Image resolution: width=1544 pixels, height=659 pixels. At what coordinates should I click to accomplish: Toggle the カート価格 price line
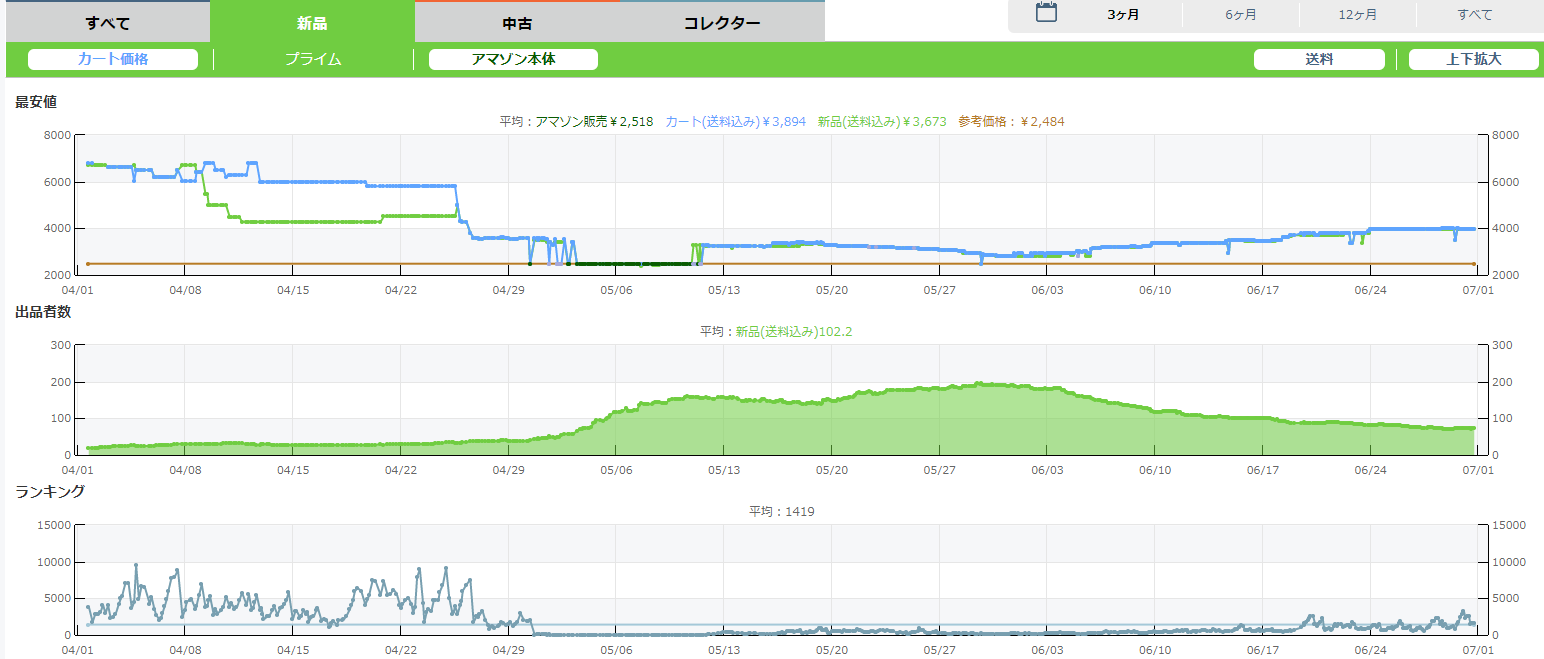(x=113, y=59)
